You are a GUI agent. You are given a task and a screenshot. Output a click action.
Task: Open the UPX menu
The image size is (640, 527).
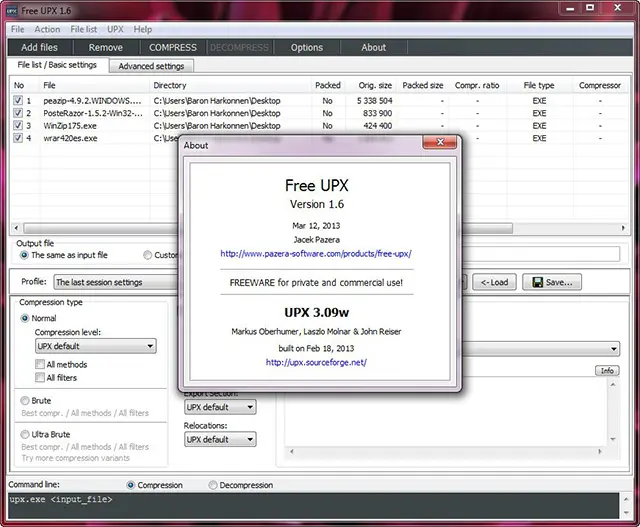tap(115, 30)
